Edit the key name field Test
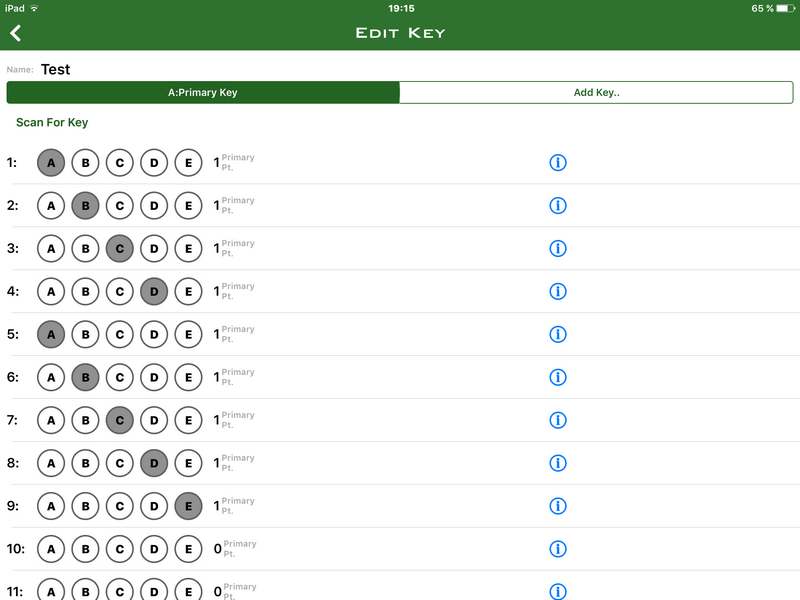This screenshot has width=800, height=600. point(56,69)
